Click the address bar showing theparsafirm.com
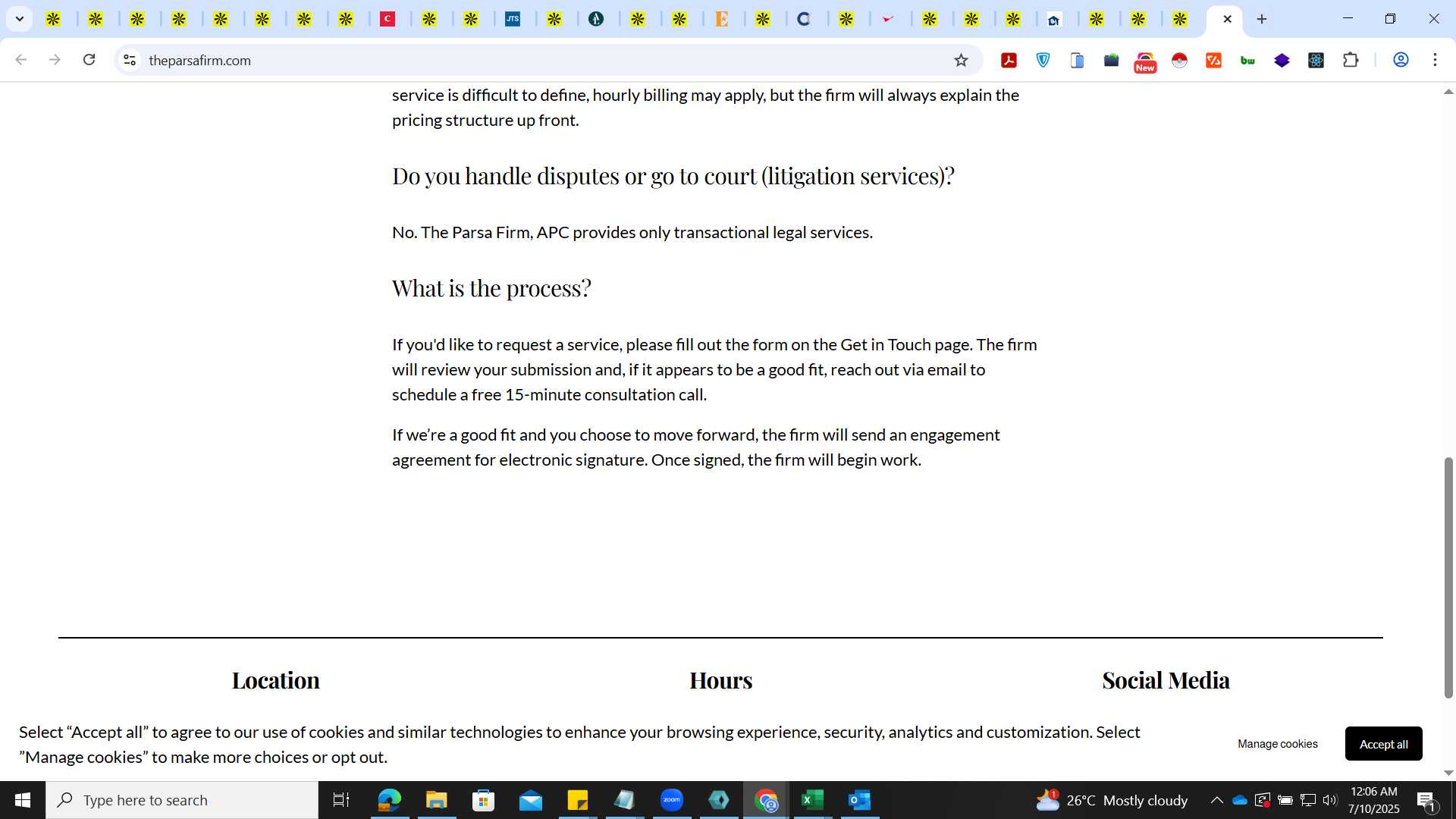1456x819 pixels. point(531,60)
